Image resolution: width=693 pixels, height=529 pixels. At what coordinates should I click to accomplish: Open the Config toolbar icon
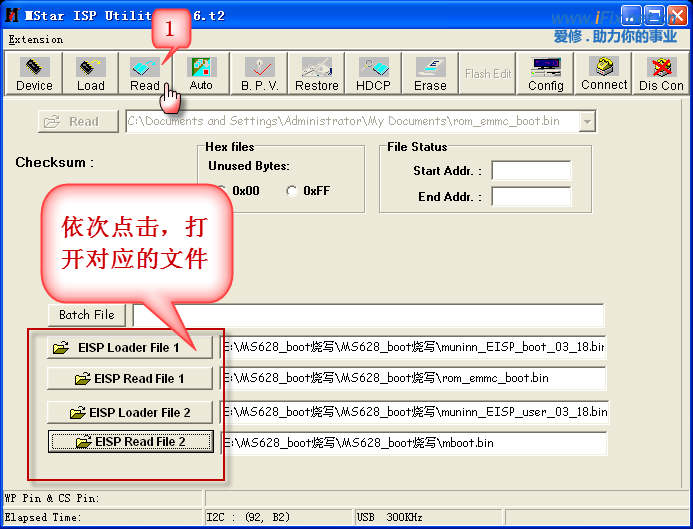[x=546, y=73]
